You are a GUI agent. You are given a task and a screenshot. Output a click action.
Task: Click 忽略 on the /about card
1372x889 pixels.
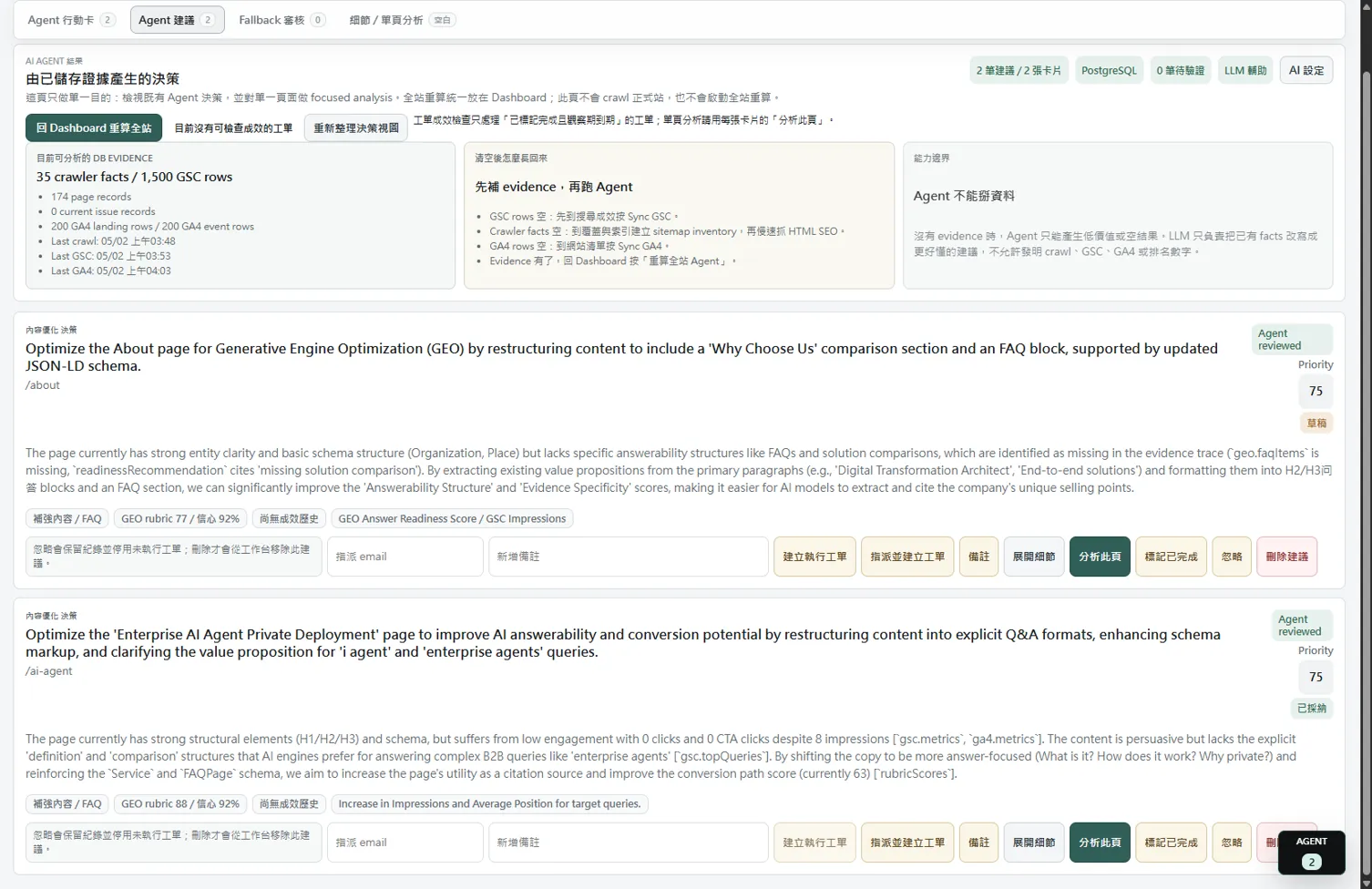[x=1232, y=557]
